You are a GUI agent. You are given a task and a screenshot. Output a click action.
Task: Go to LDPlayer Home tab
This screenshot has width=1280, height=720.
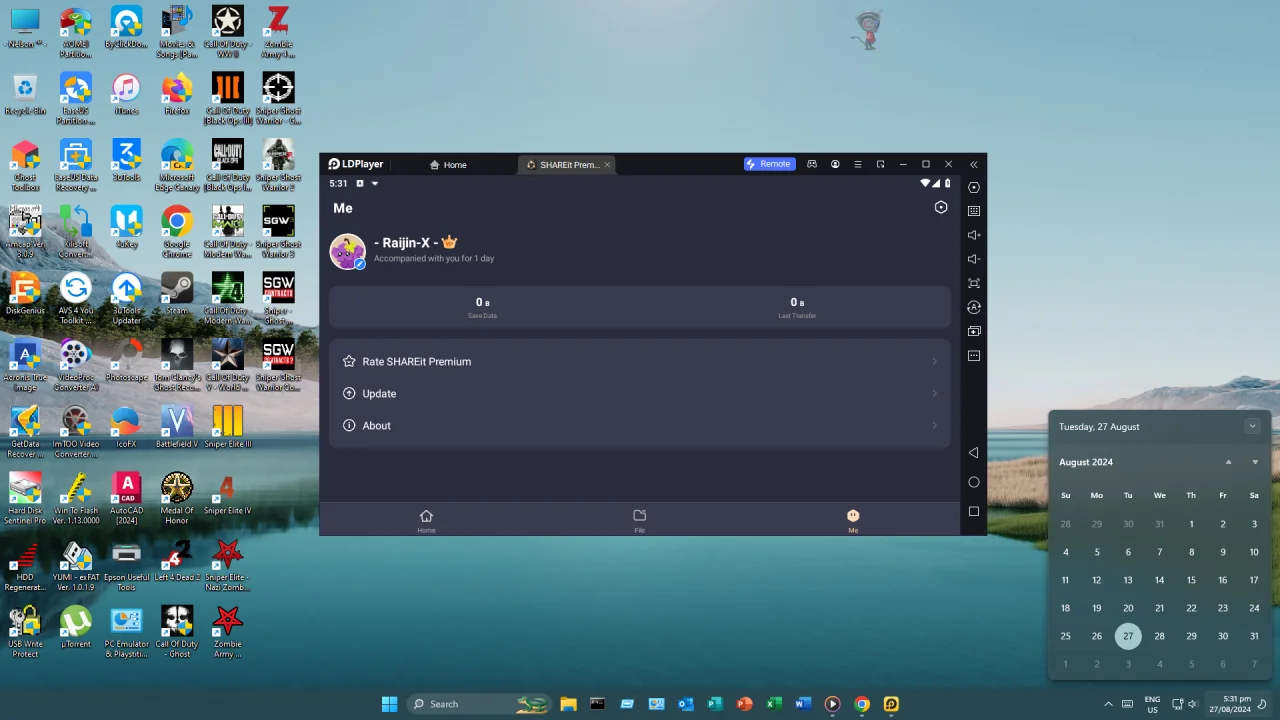[x=448, y=164]
